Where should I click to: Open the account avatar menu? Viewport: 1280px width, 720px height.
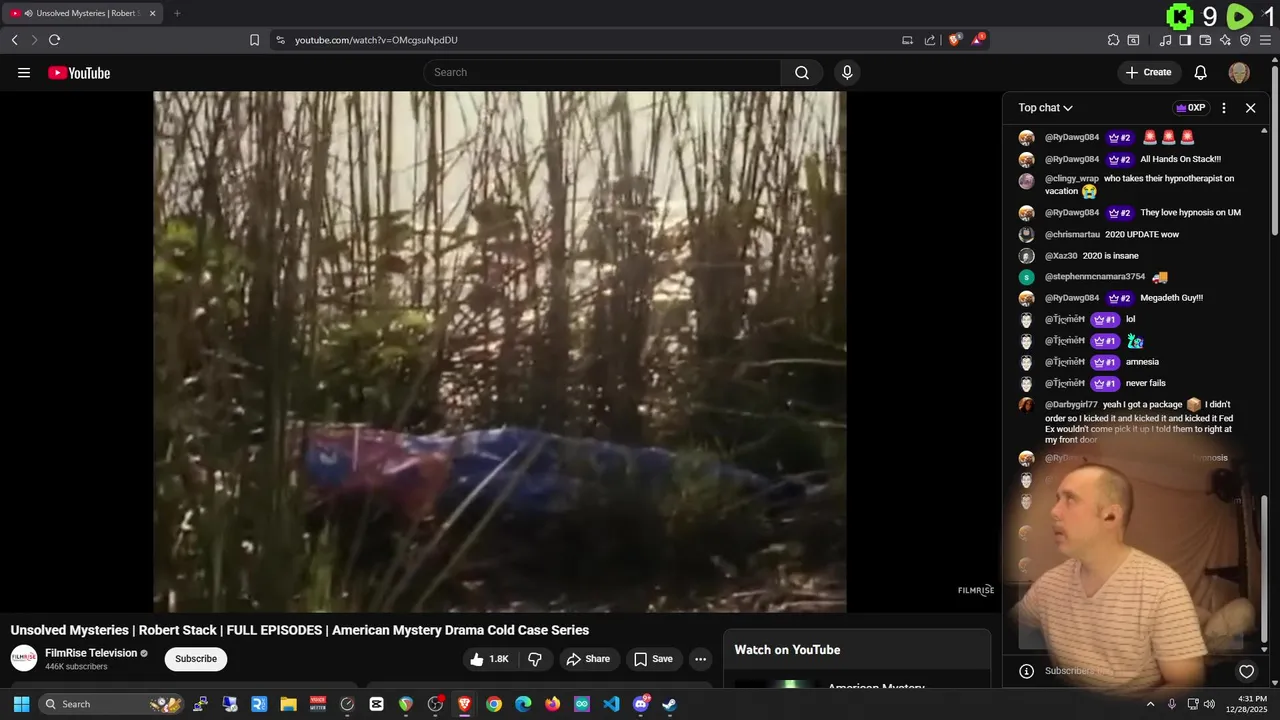point(1239,72)
